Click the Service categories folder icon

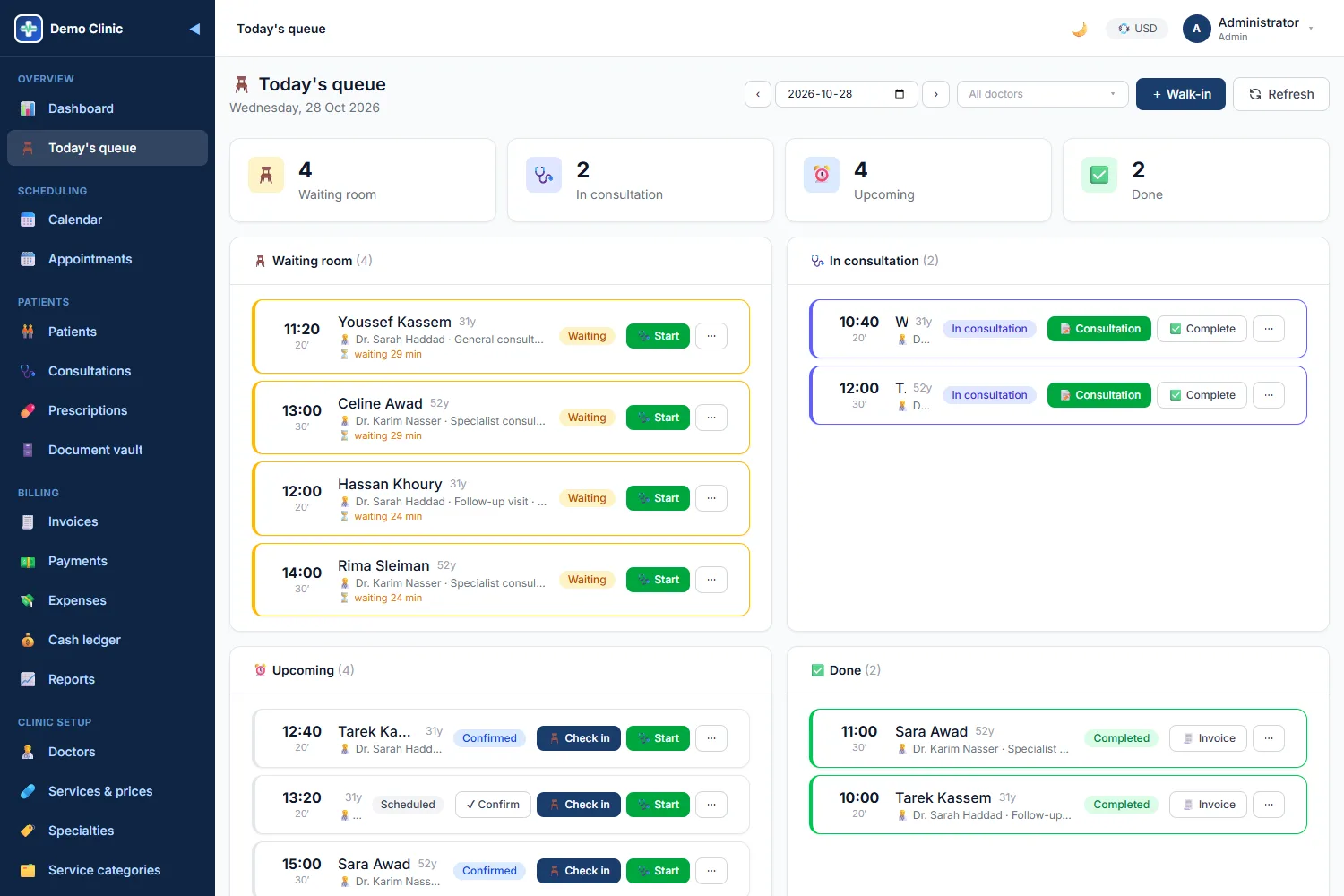point(28,870)
